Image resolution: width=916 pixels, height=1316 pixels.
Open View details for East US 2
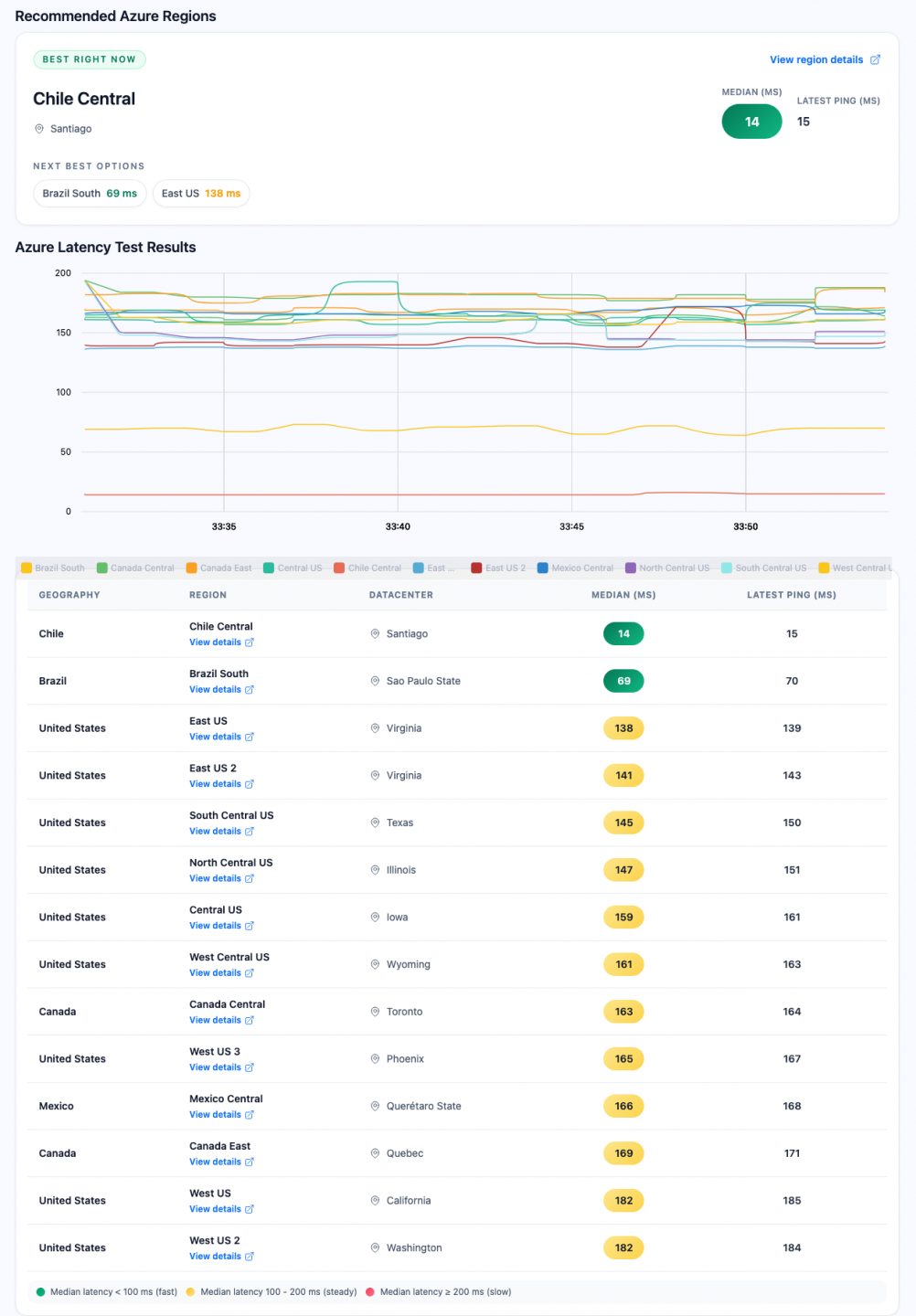click(x=215, y=784)
